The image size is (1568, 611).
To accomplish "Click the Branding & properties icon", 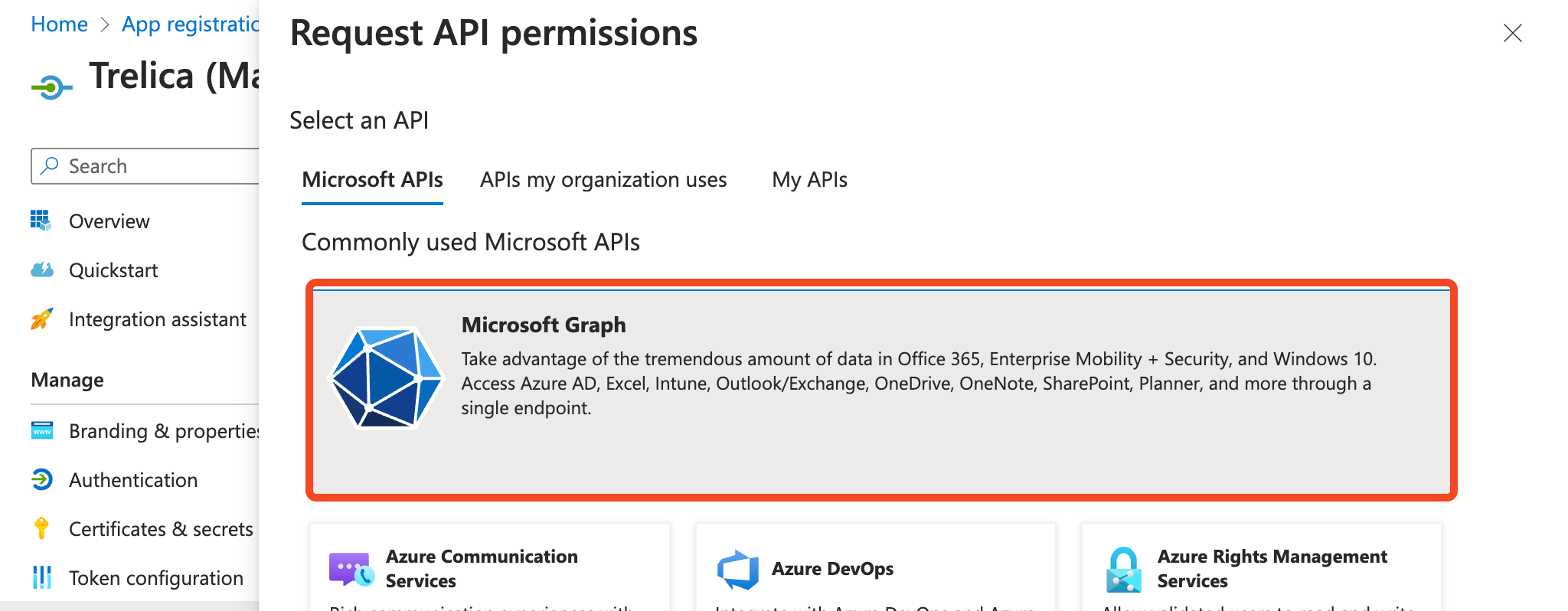I will pos(42,430).
